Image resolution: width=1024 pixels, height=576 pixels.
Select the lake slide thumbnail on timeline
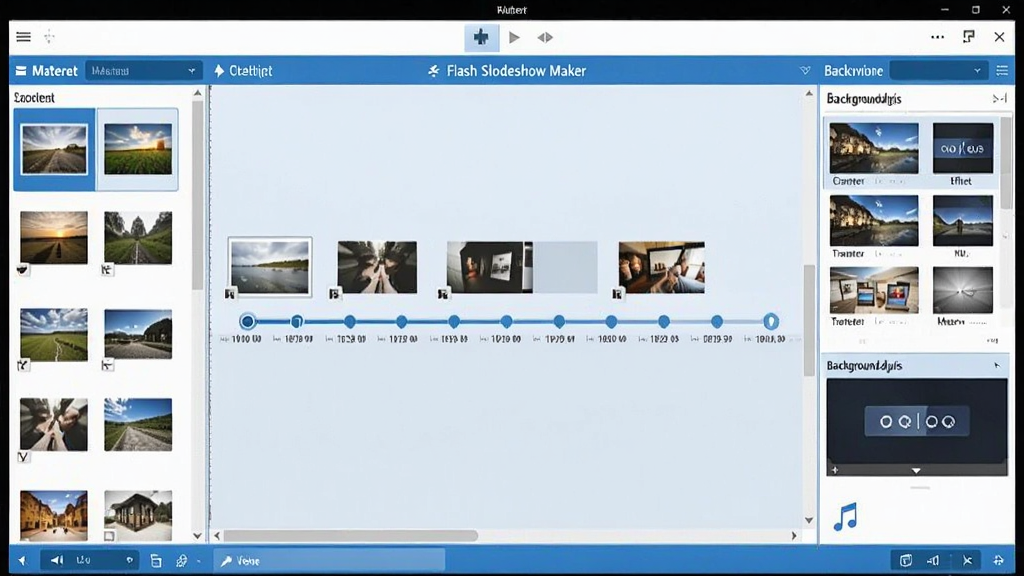click(x=270, y=266)
